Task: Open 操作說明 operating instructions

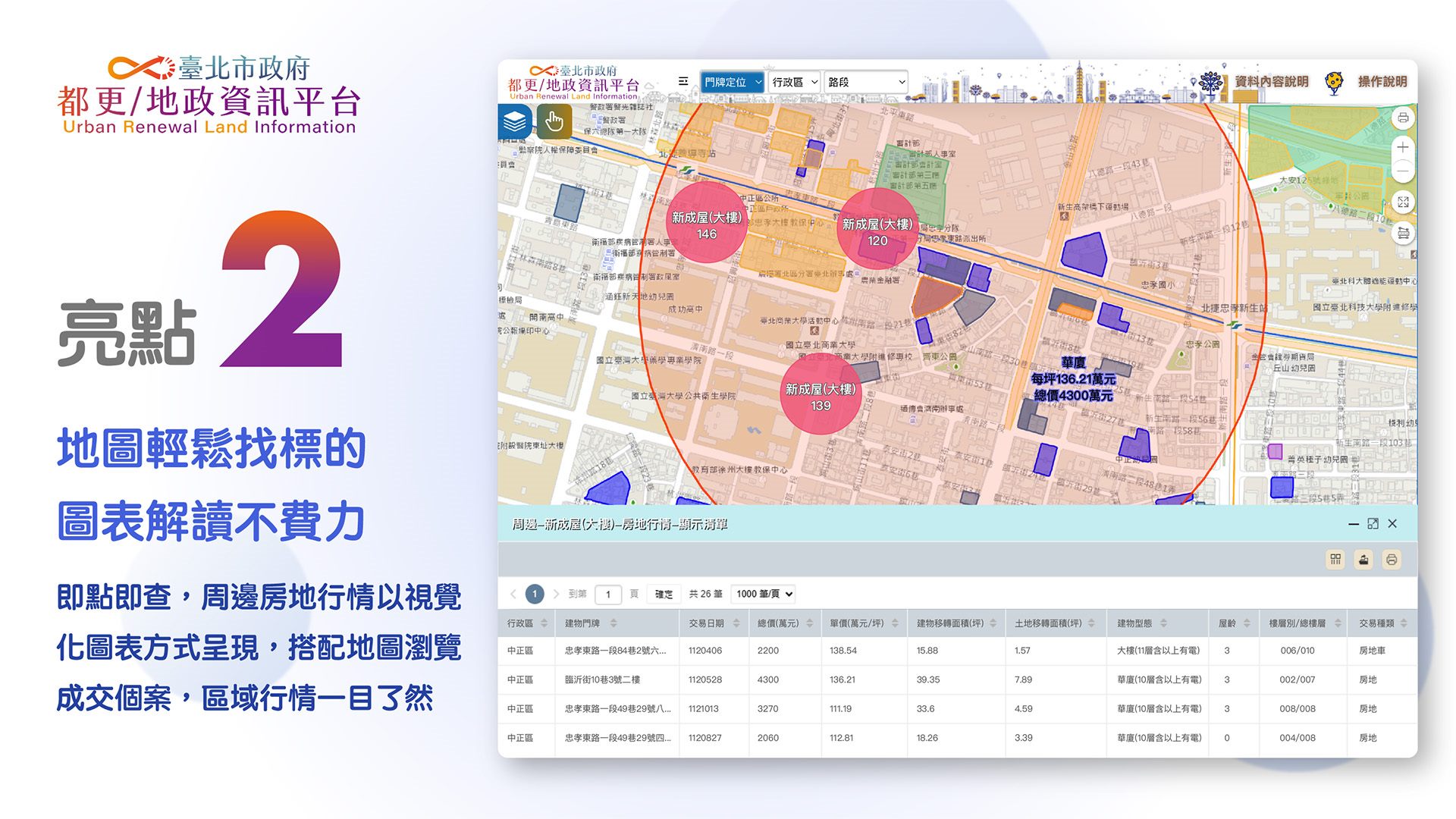Action: coord(1382,81)
